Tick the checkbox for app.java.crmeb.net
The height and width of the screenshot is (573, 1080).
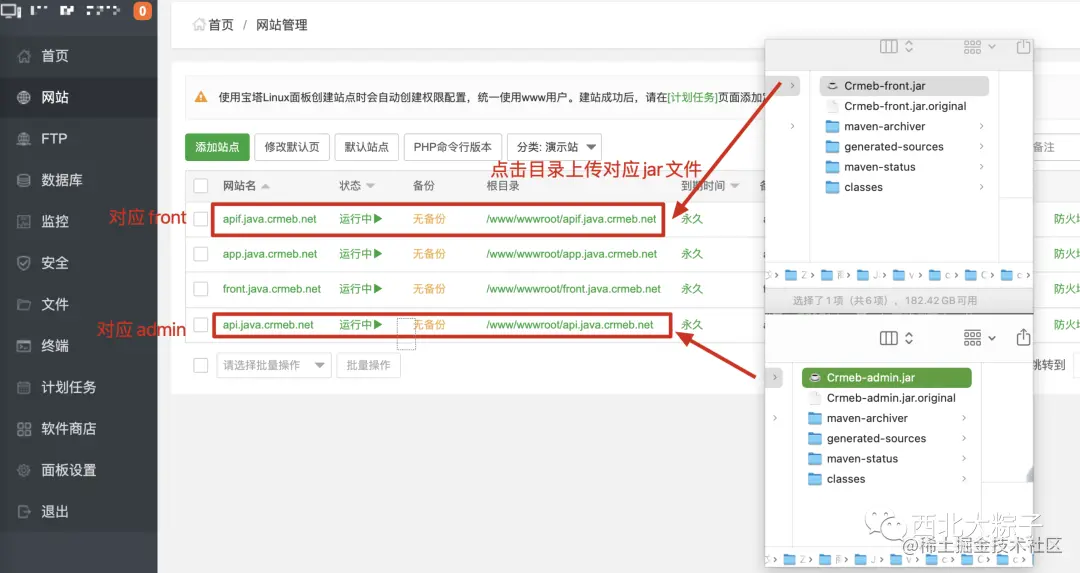(x=200, y=254)
